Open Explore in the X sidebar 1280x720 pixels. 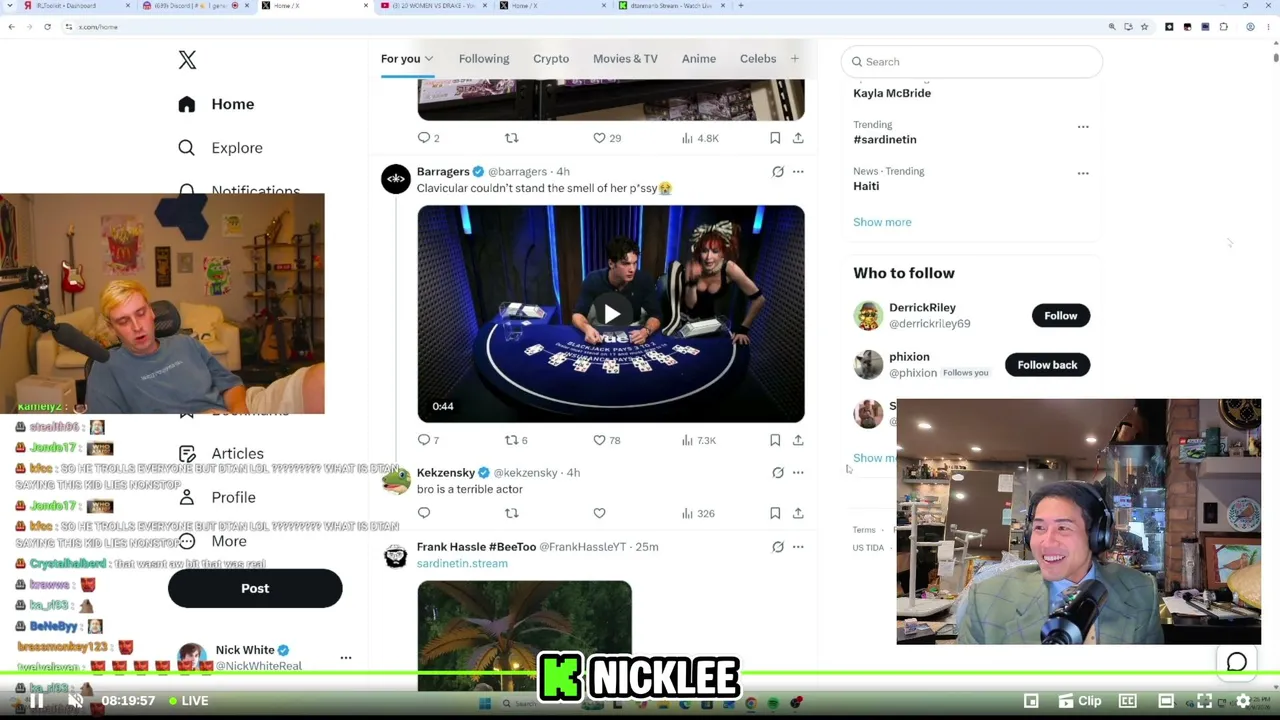(x=220, y=148)
